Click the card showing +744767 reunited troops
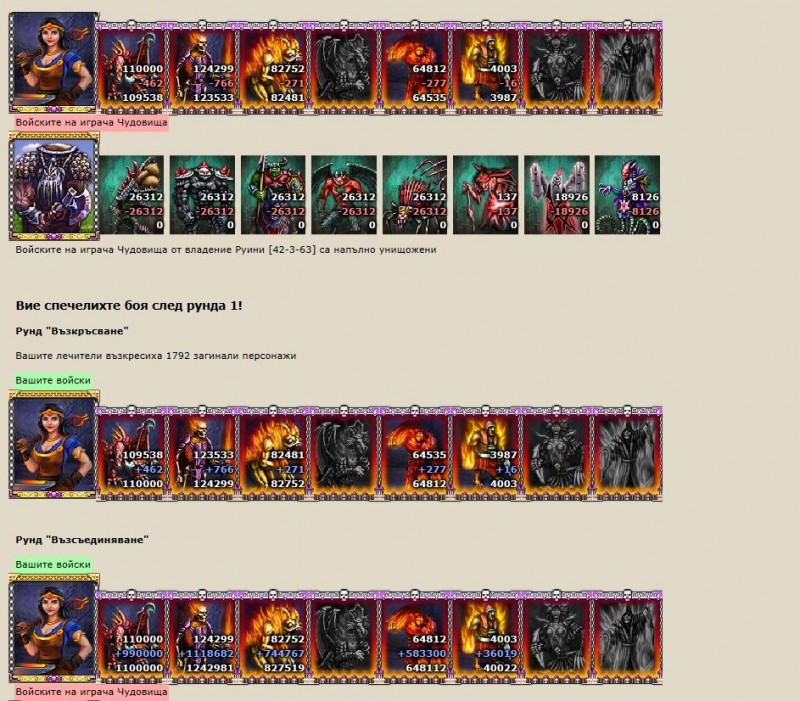800x701 pixels. click(x=274, y=638)
